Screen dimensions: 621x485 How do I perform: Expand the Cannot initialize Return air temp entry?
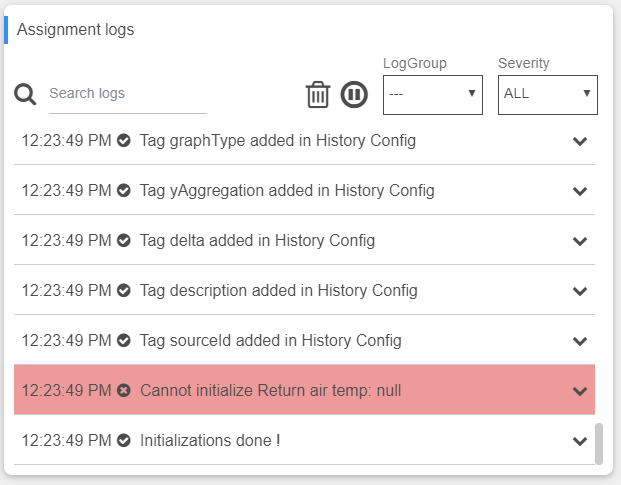579,391
